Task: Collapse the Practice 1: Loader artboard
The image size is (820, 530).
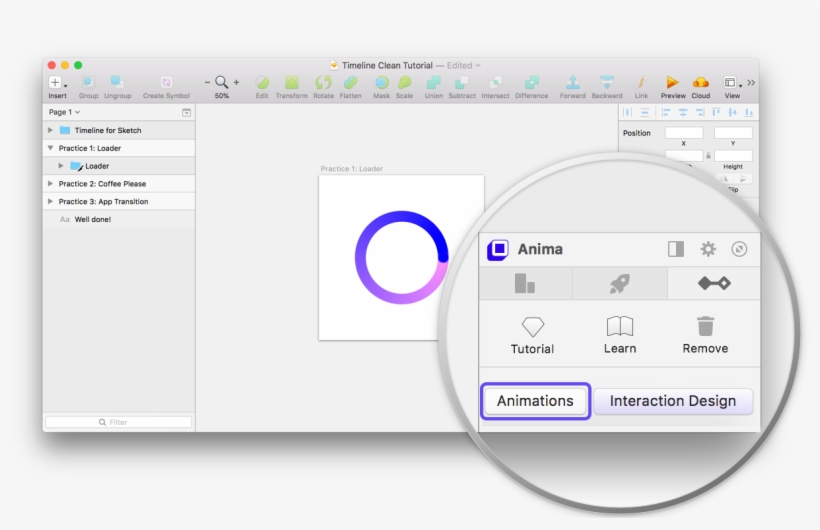Action: [50, 148]
